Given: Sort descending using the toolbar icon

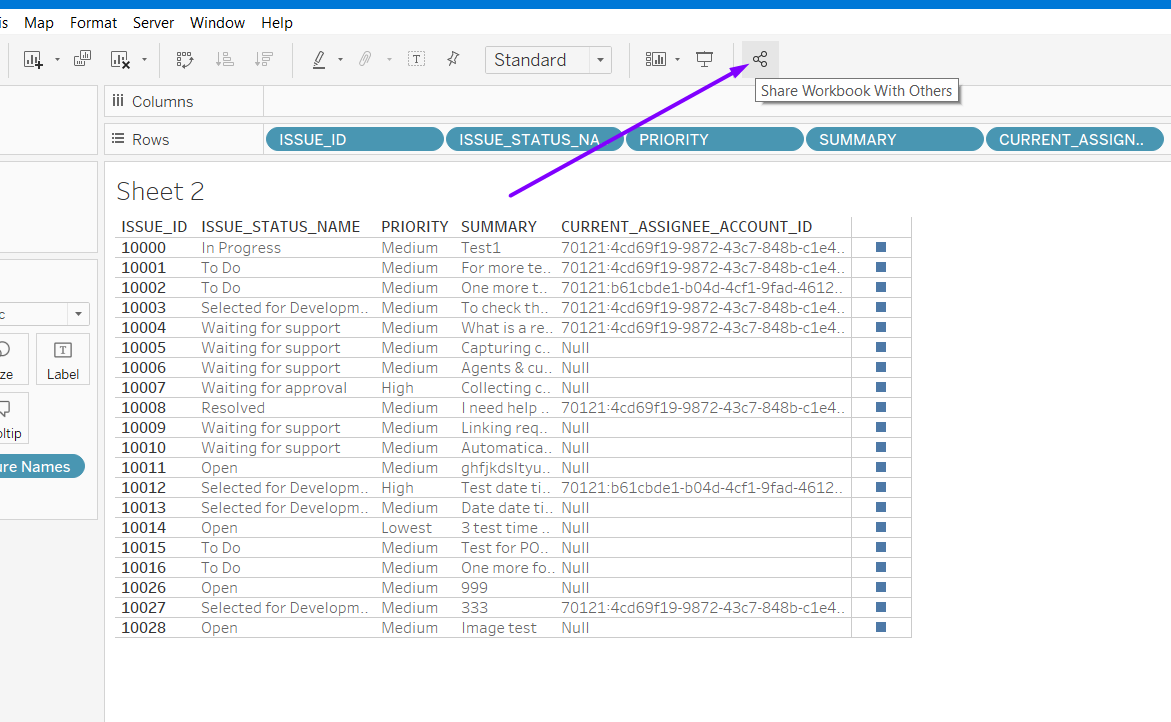Looking at the screenshot, I should point(263,60).
